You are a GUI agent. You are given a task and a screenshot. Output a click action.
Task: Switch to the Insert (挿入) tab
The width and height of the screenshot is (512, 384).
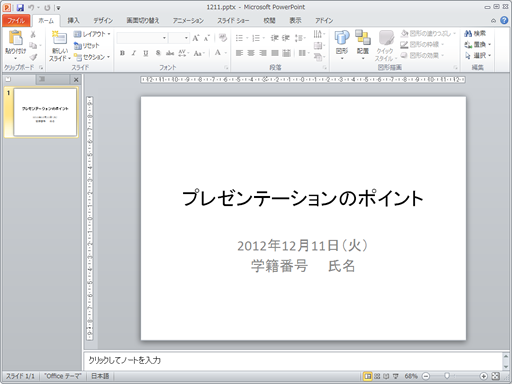(x=73, y=21)
